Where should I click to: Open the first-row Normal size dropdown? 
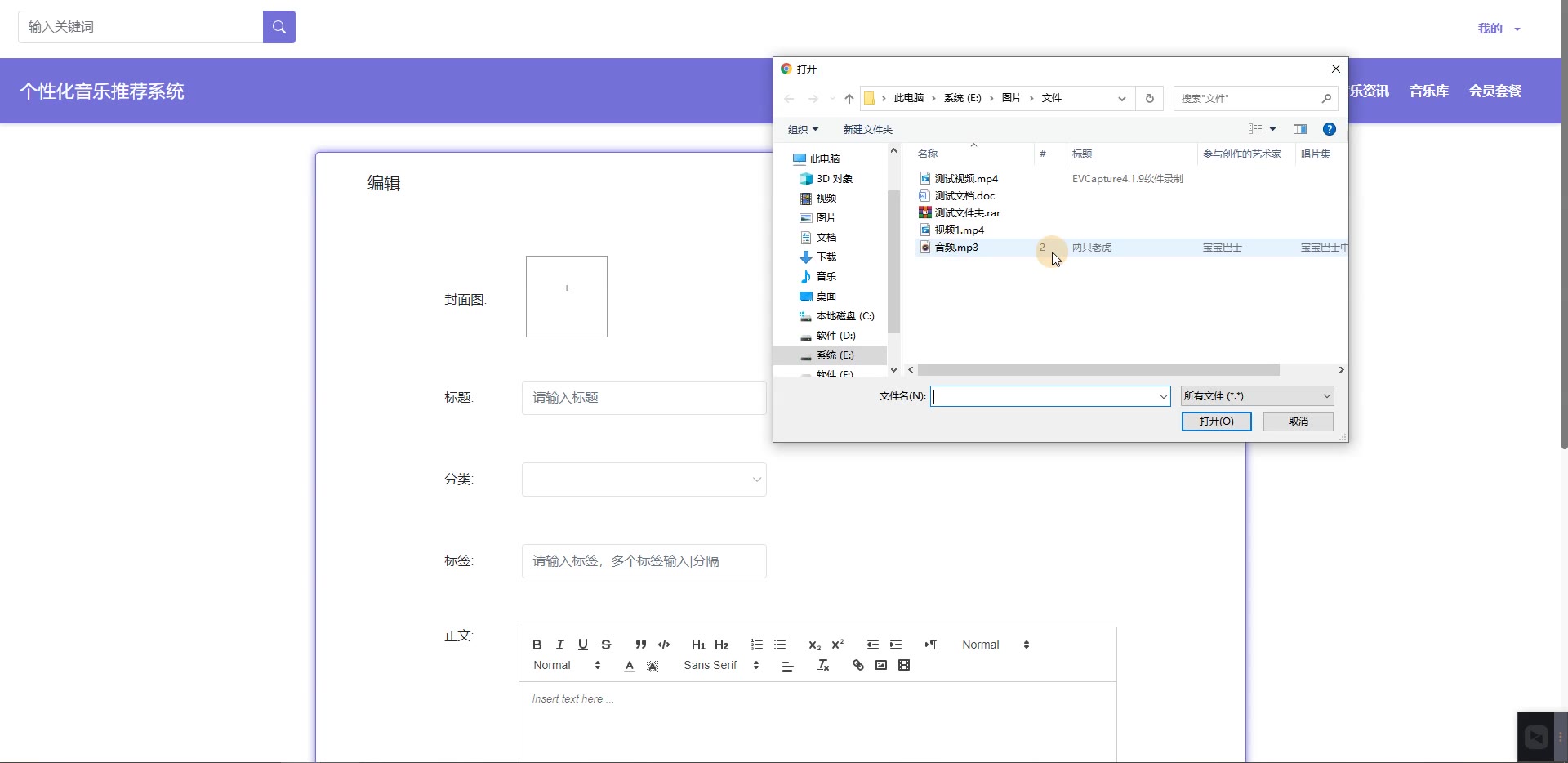coord(996,645)
